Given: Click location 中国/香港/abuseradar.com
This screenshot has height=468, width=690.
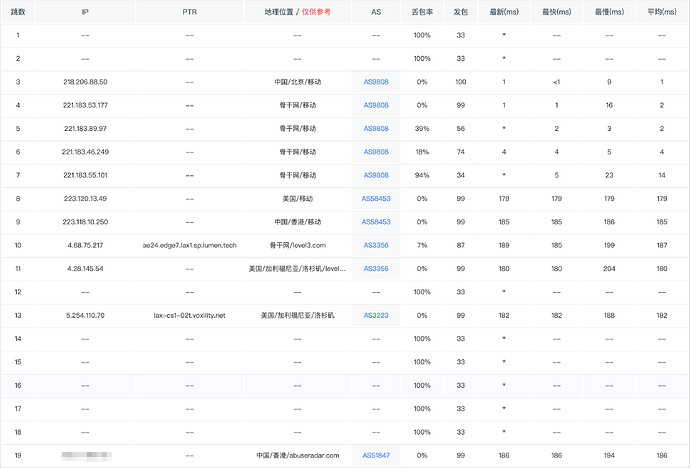Looking at the screenshot, I should click(297, 455).
